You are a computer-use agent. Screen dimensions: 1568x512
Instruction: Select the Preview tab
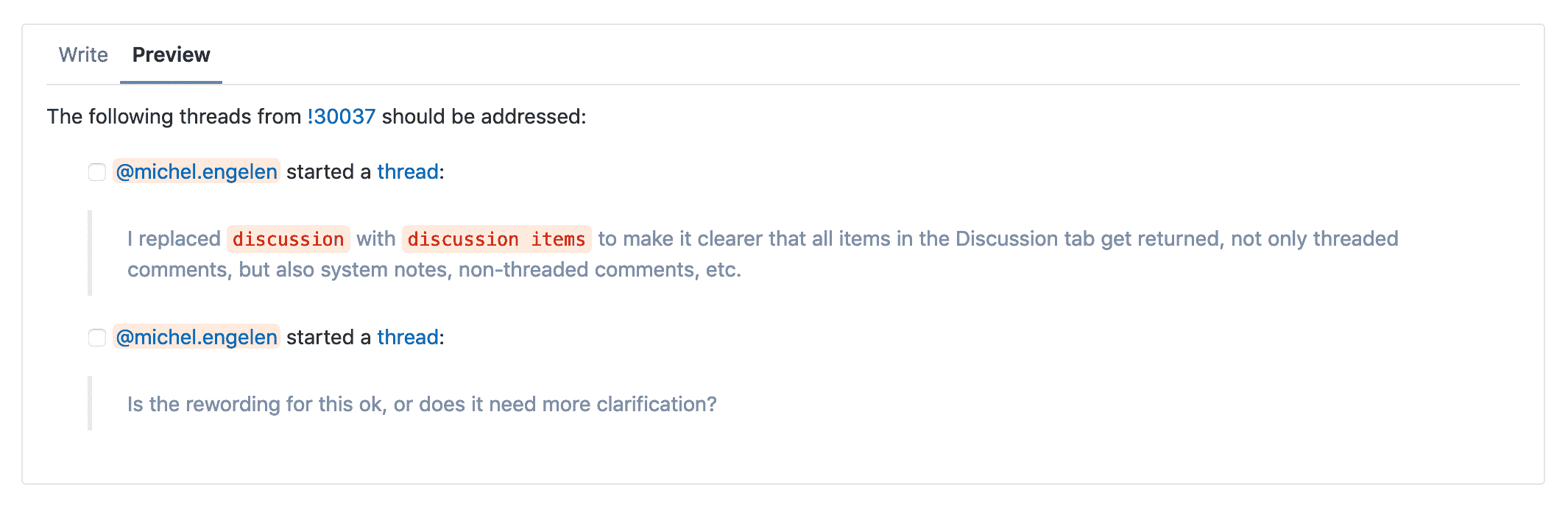pos(170,54)
